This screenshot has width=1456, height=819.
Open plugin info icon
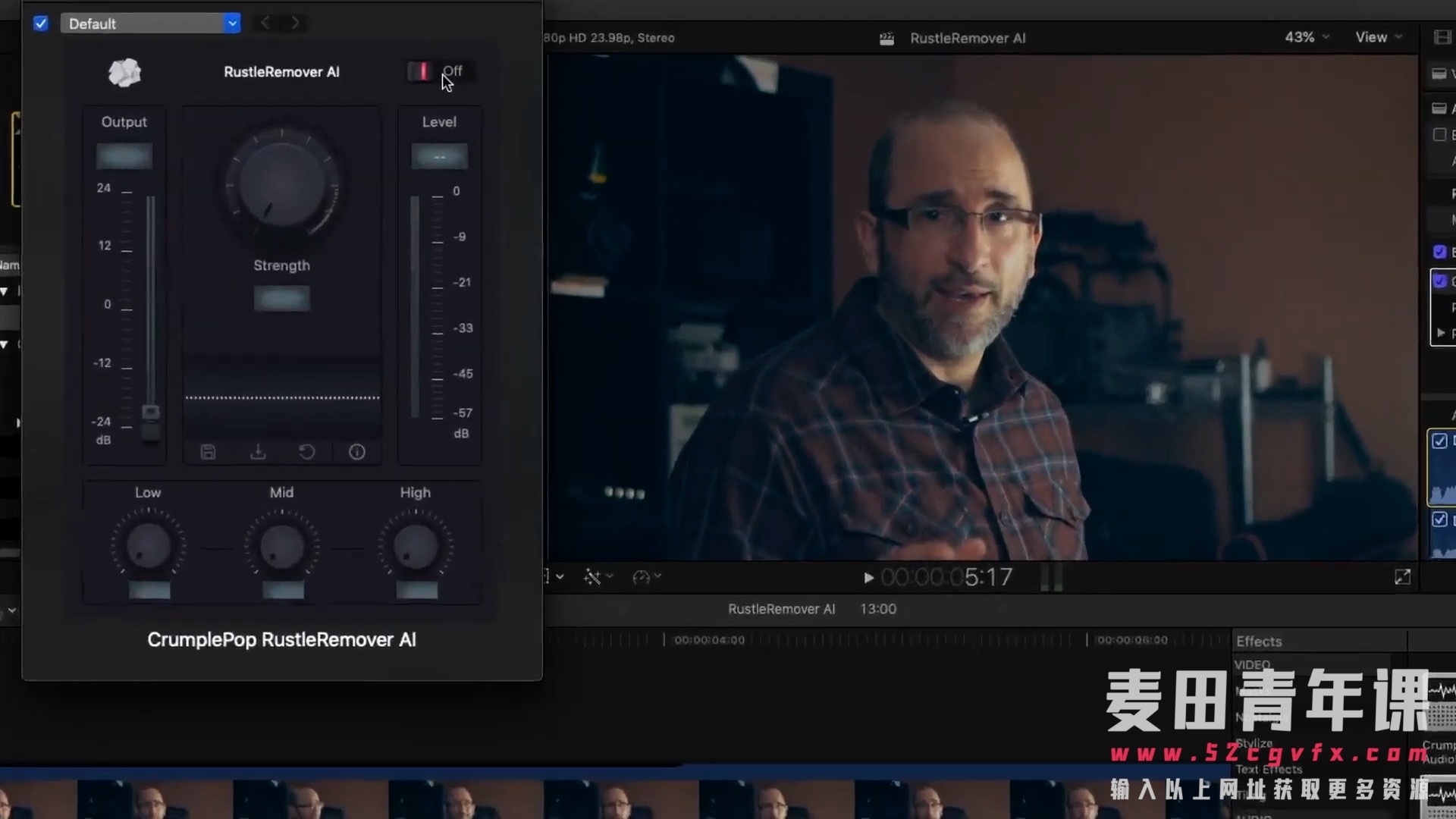356,453
